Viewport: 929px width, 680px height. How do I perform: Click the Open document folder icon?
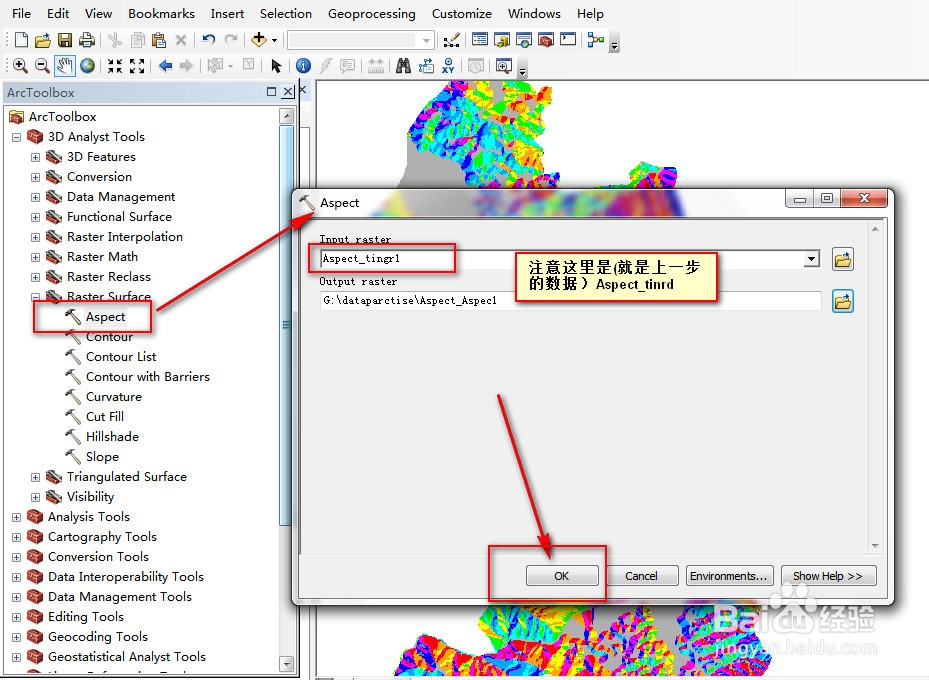43,40
